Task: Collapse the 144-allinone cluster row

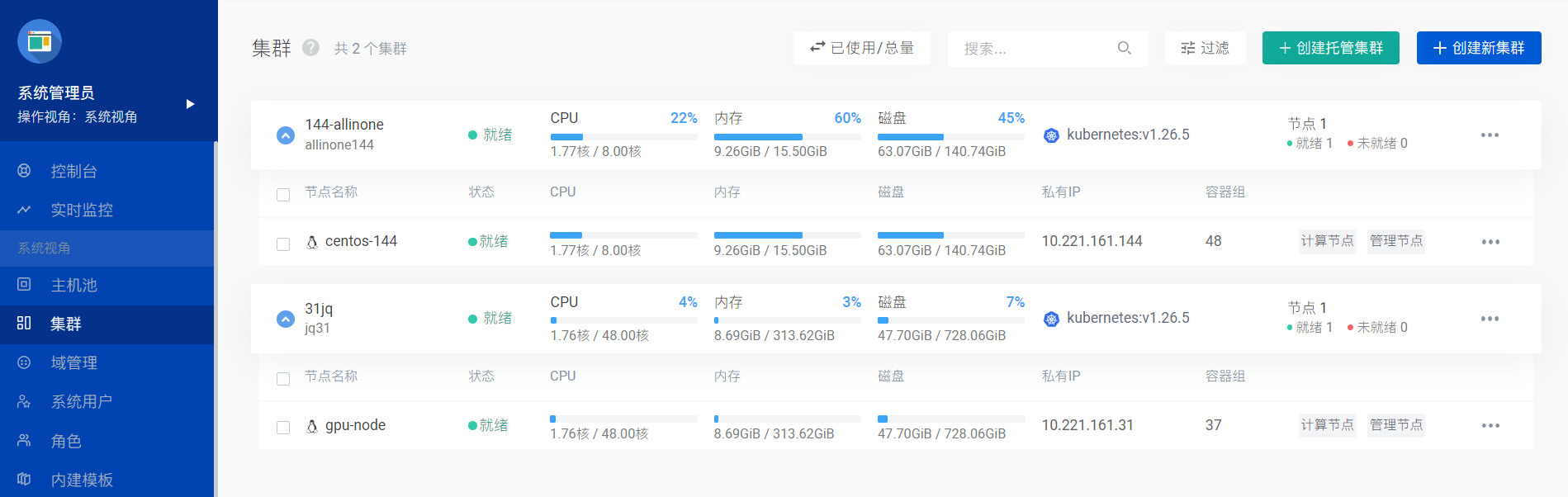Action: point(286,135)
